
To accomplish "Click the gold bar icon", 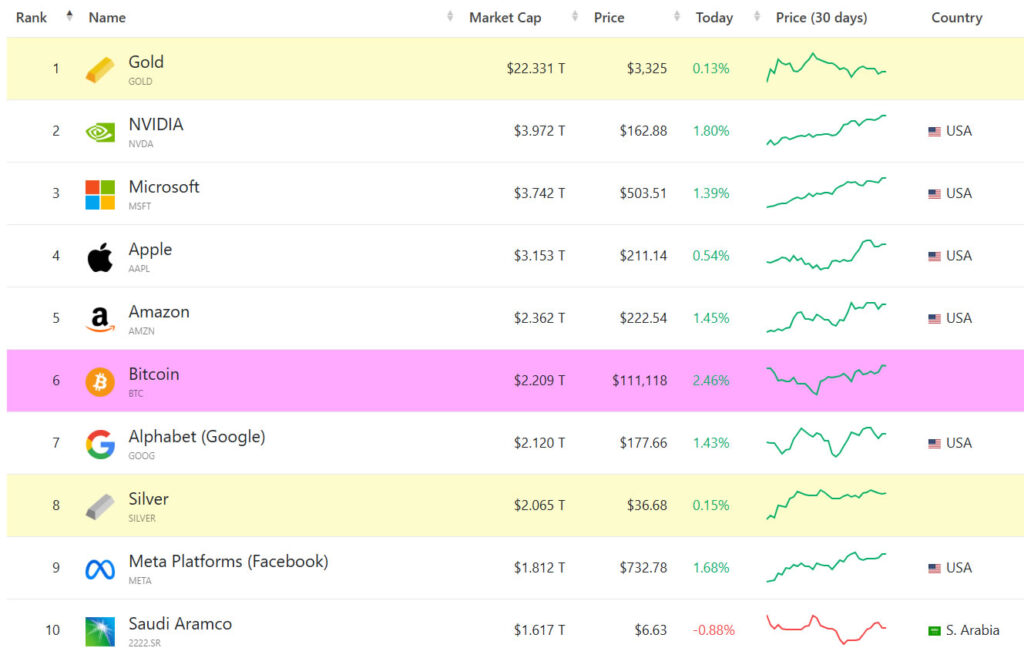I will point(100,68).
